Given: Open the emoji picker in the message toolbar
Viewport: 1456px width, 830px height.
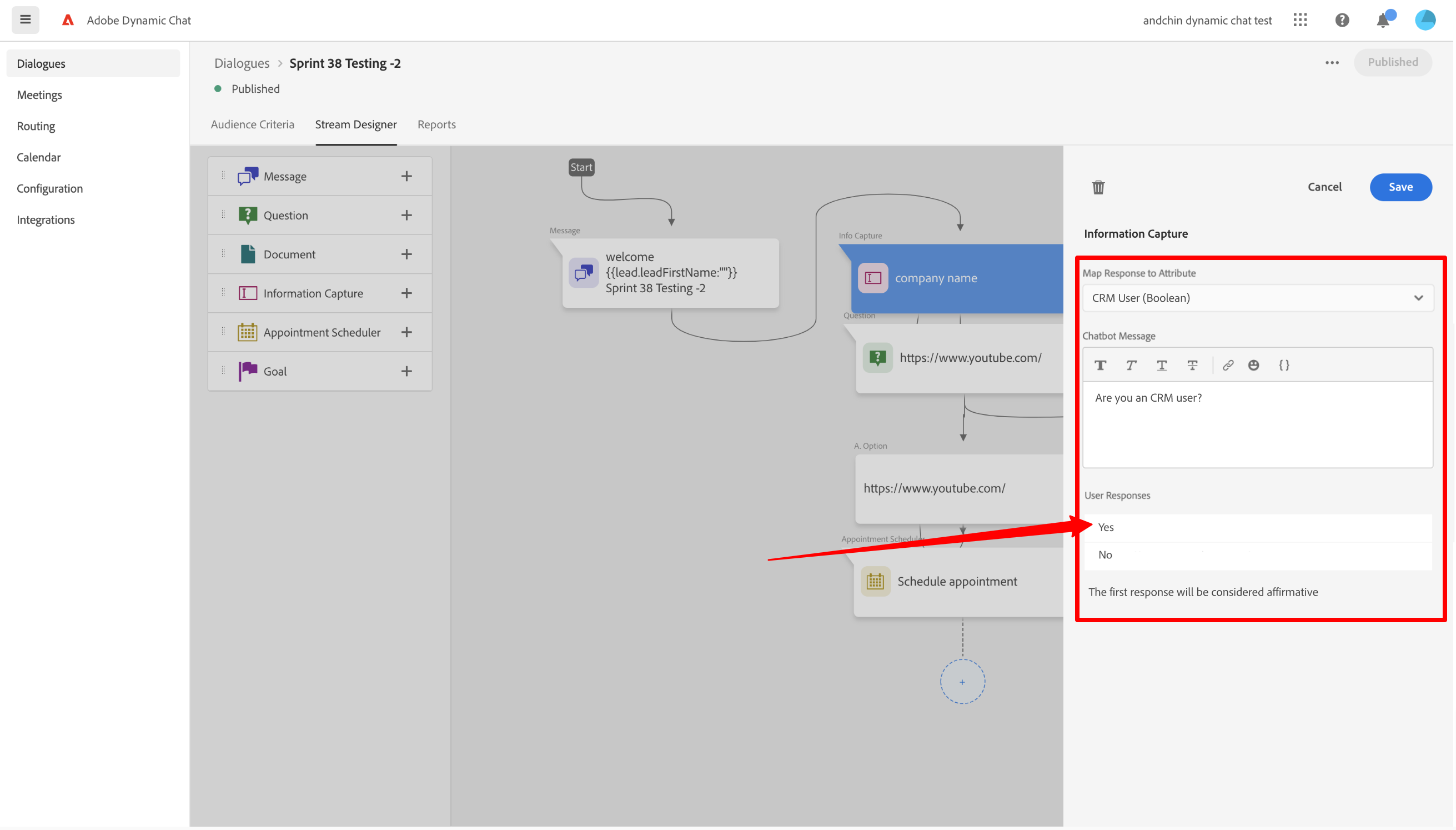Looking at the screenshot, I should [x=1254, y=366].
